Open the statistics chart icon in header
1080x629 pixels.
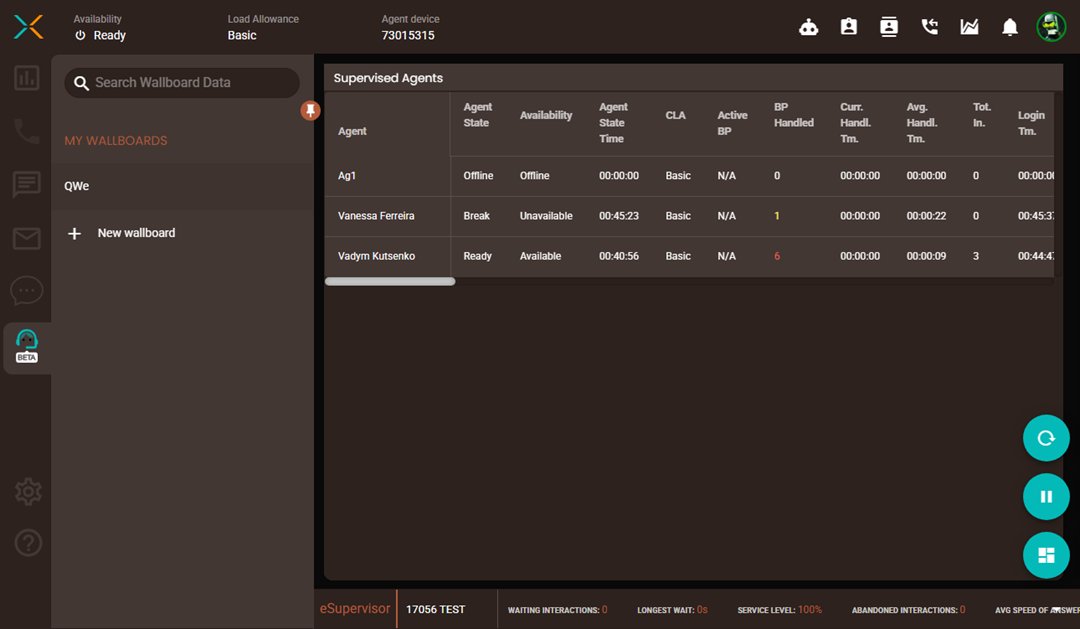(x=970, y=28)
